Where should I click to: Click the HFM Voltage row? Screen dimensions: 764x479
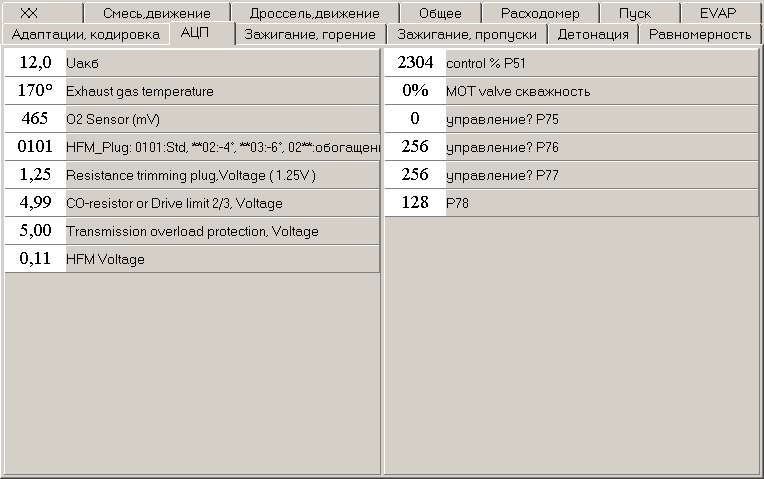tap(192, 259)
